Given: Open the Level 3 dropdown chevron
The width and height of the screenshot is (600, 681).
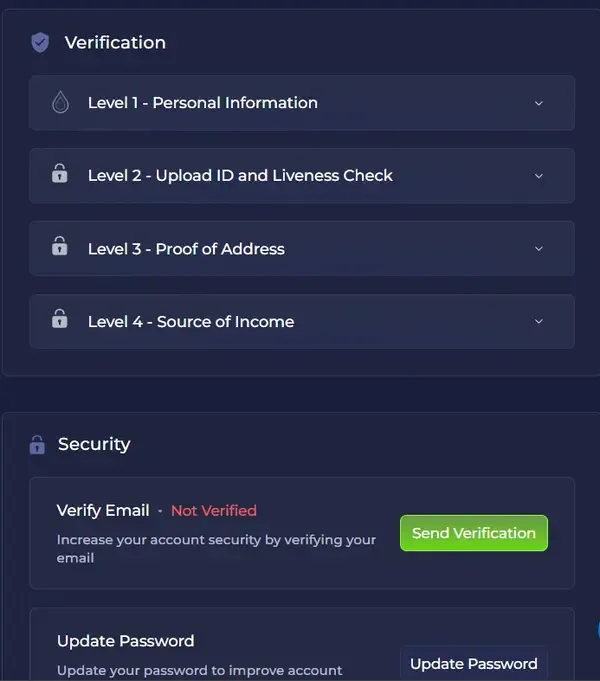Looking at the screenshot, I should click(x=539, y=249).
